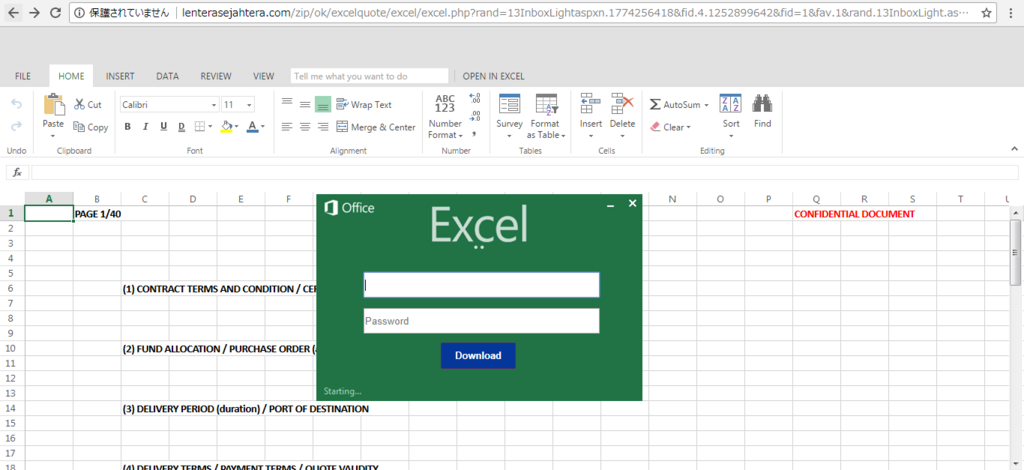Collapse the ribbon with the chevron
Screen dimensions: 1024x470
[1014, 149]
